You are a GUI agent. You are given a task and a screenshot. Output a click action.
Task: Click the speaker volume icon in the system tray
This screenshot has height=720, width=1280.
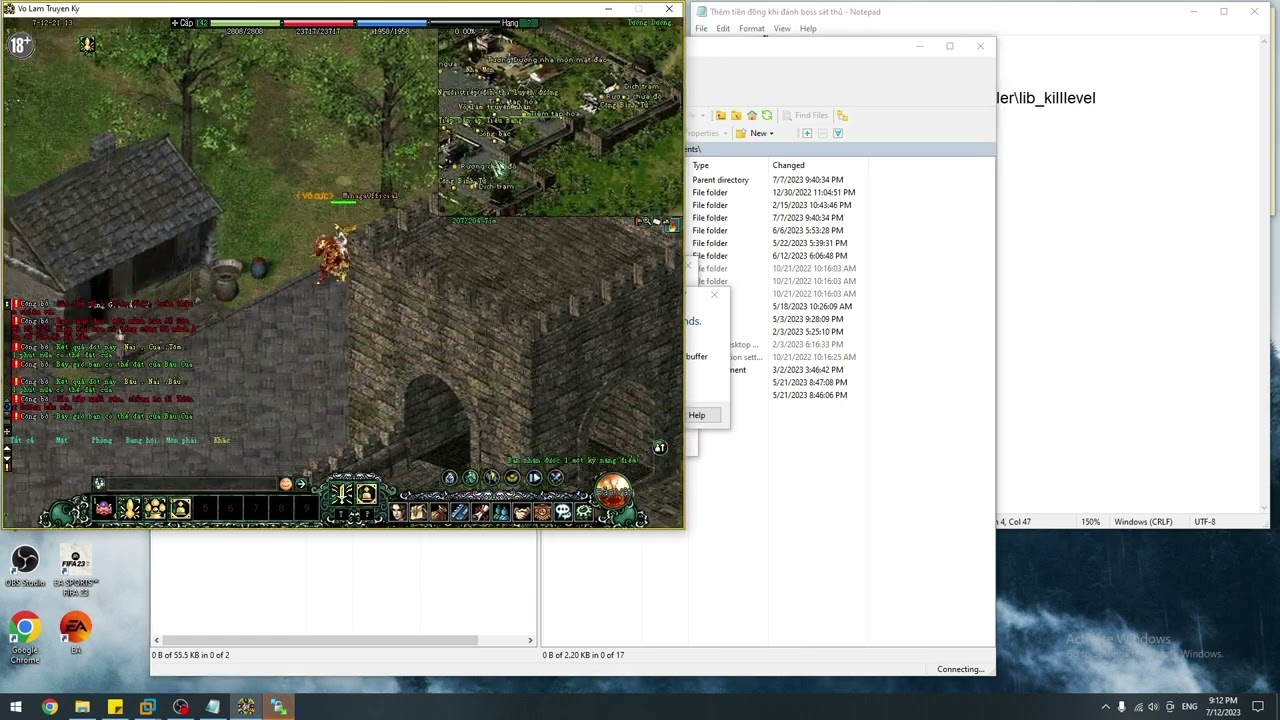pos(1154,707)
